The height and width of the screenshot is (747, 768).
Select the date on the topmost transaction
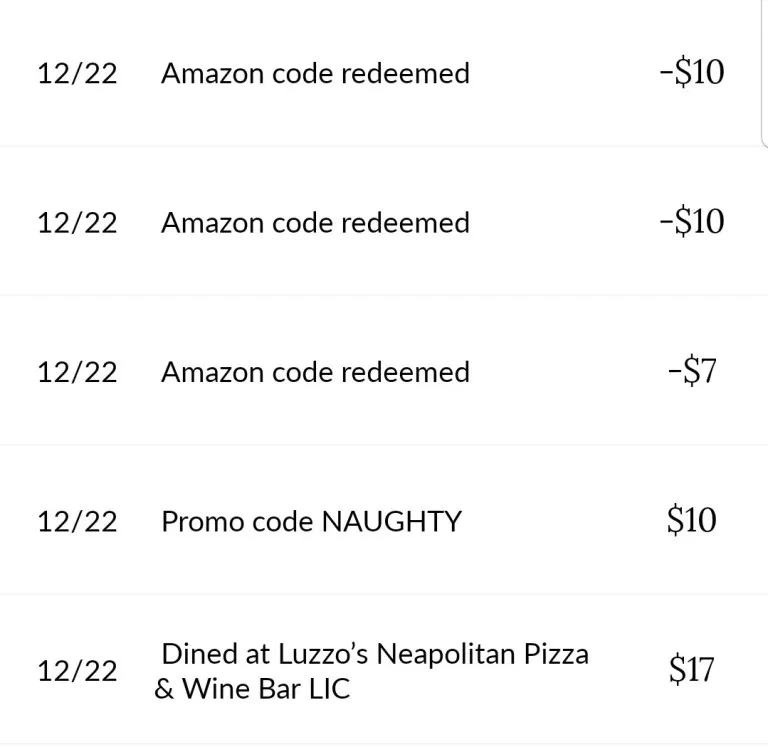tap(77, 73)
